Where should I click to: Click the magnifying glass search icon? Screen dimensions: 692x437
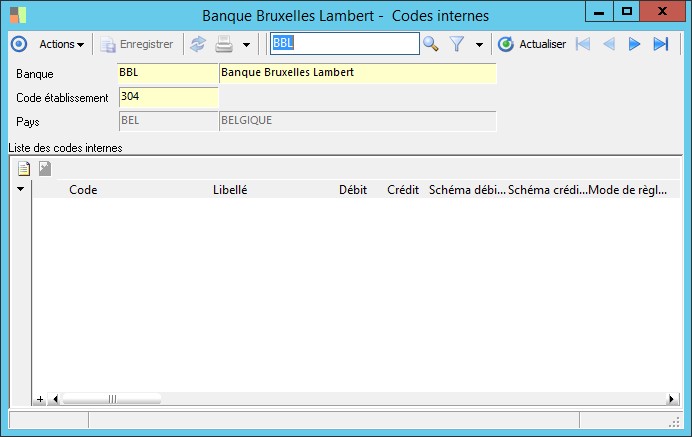tap(431, 44)
